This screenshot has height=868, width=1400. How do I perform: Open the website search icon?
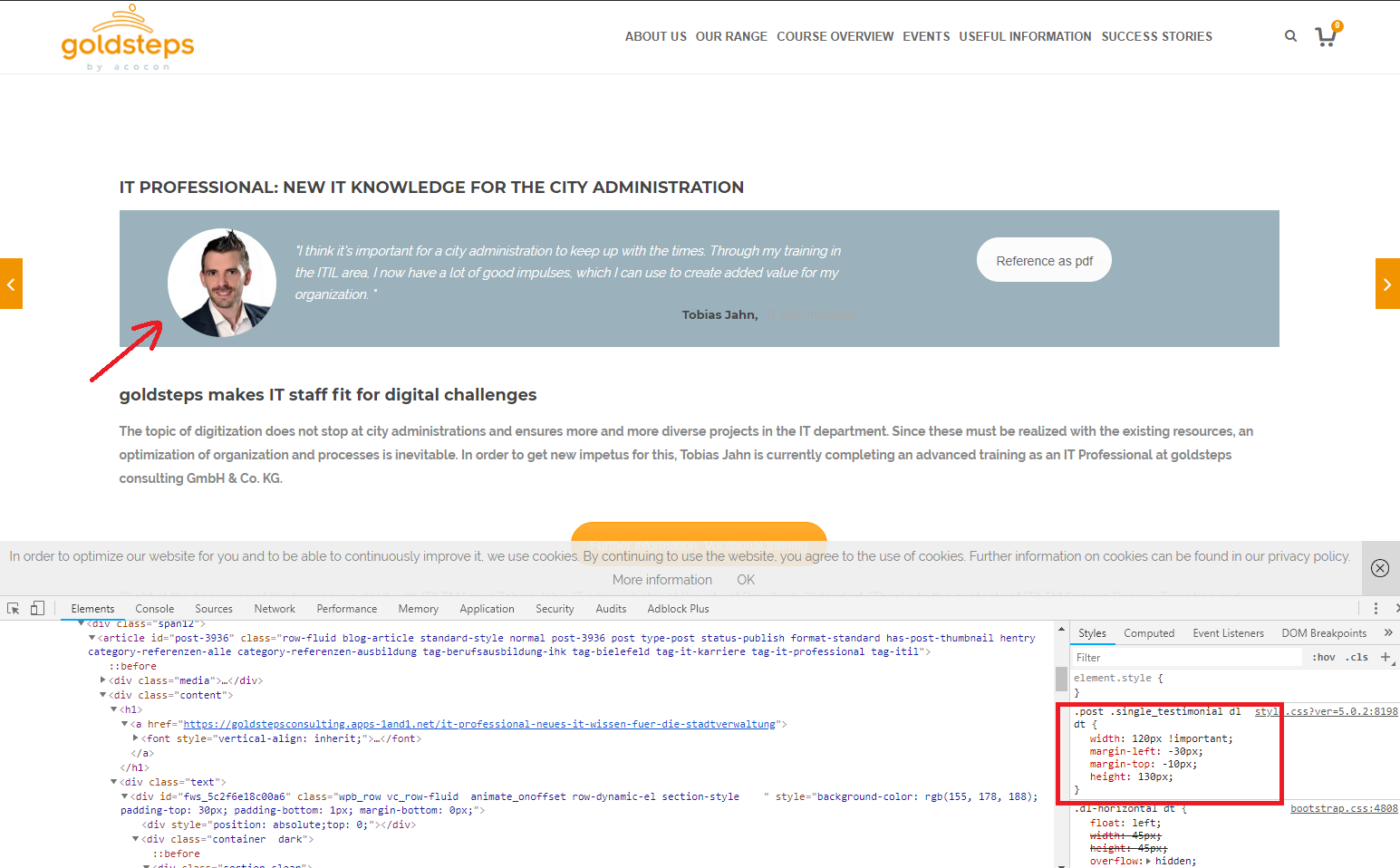(x=1290, y=36)
